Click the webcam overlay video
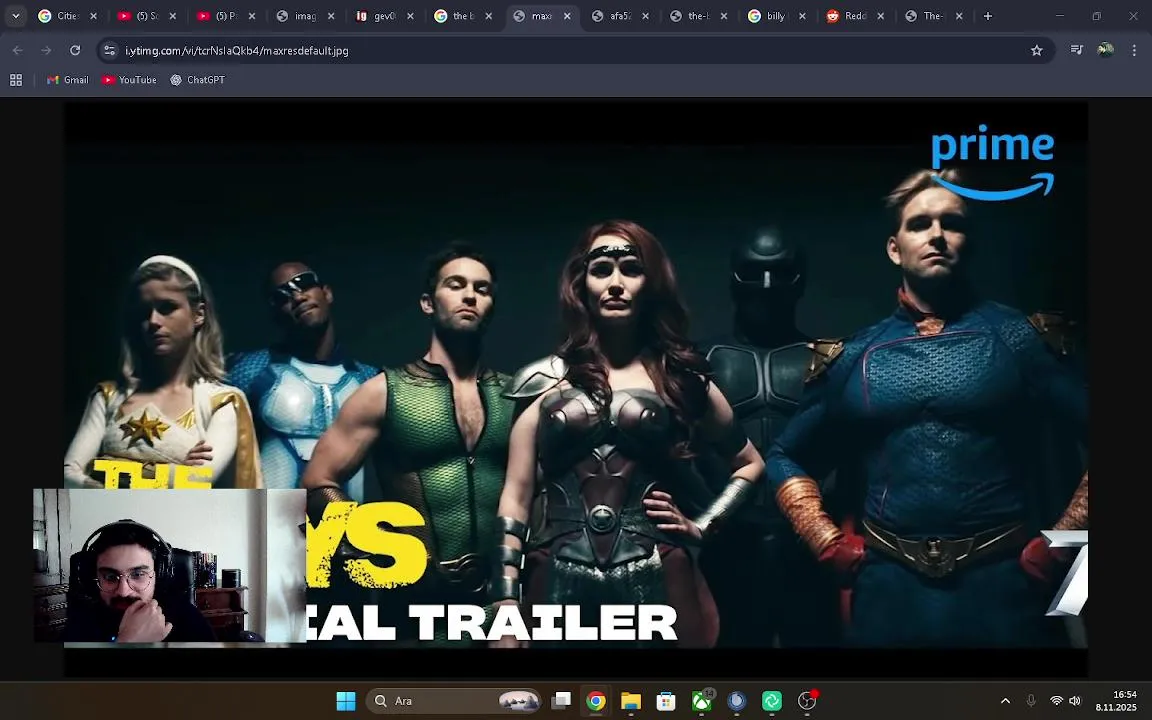1152x720 pixels. coord(170,566)
